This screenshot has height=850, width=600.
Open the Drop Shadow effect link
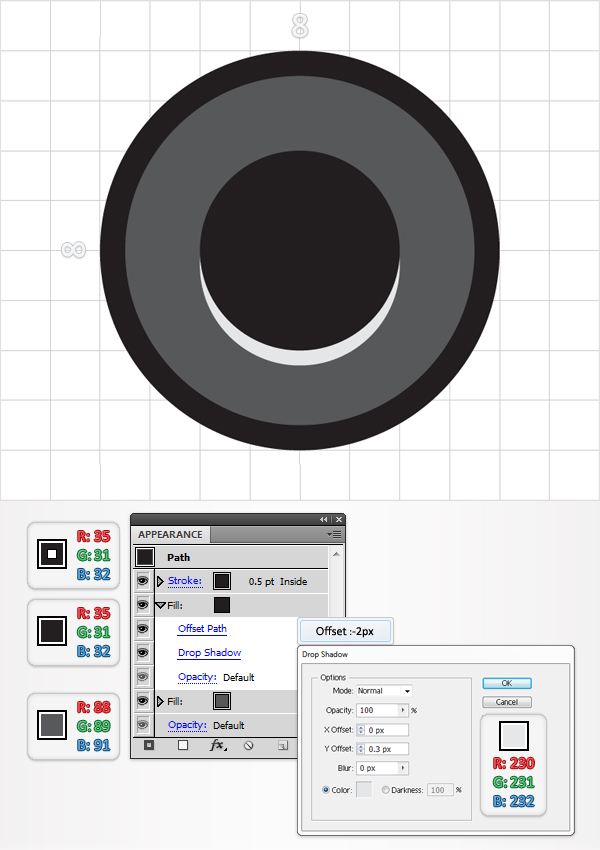[x=210, y=653]
